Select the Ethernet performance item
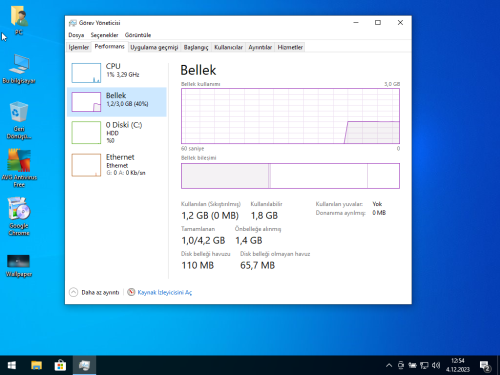Image resolution: width=500 pixels, height=375 pixels. tap(117, 165)
